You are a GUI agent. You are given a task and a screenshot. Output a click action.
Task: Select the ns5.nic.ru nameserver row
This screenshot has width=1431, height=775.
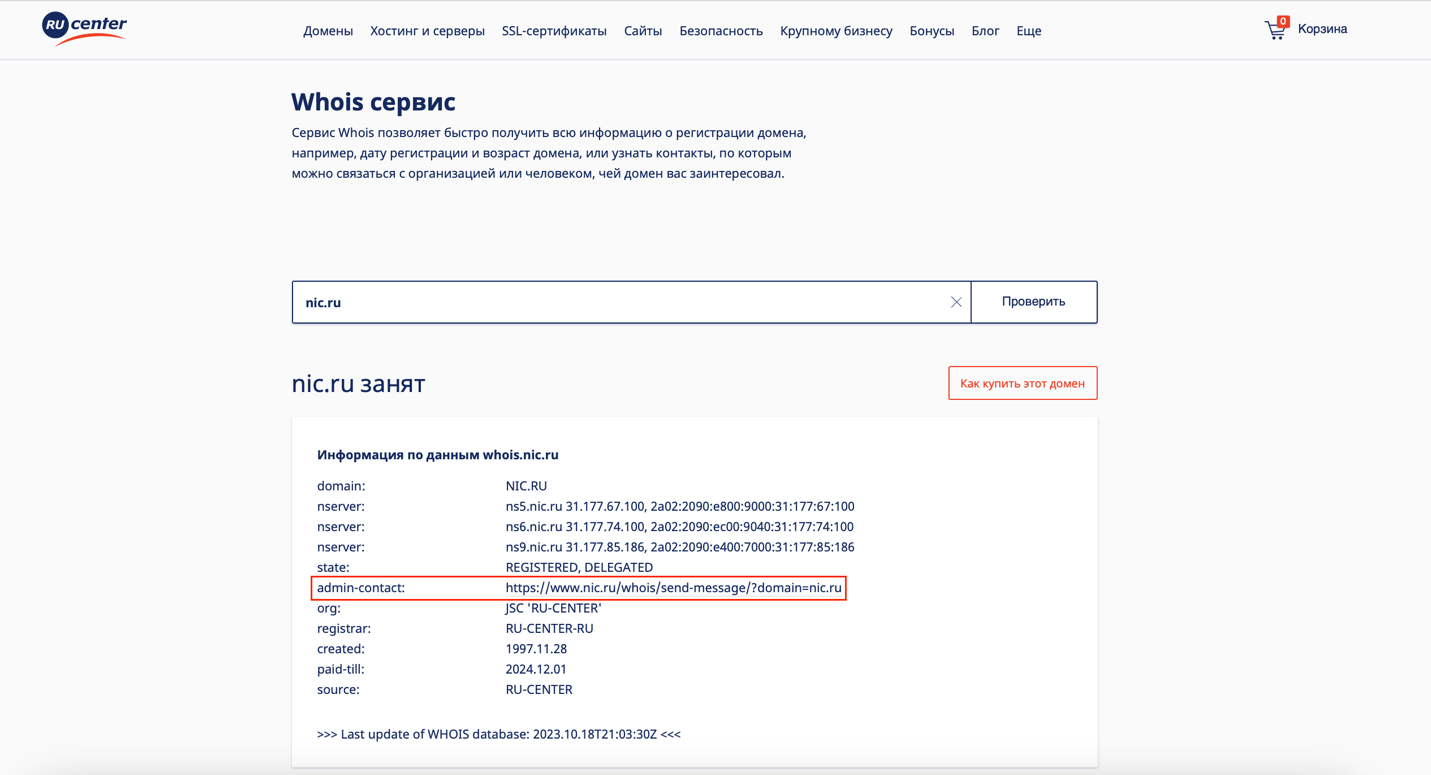[x=585, y=506]
